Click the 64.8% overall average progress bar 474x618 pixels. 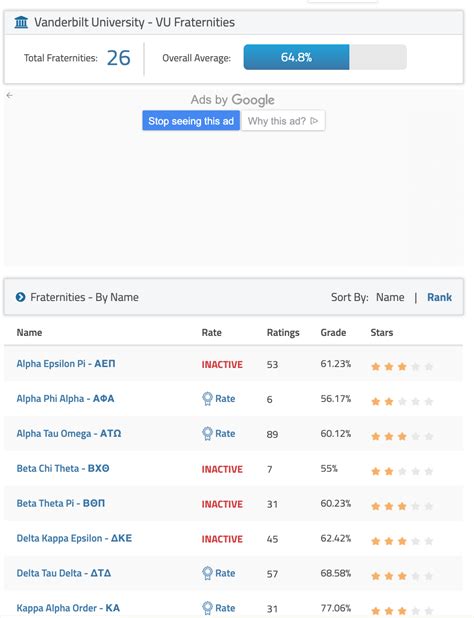pos(325,57)
